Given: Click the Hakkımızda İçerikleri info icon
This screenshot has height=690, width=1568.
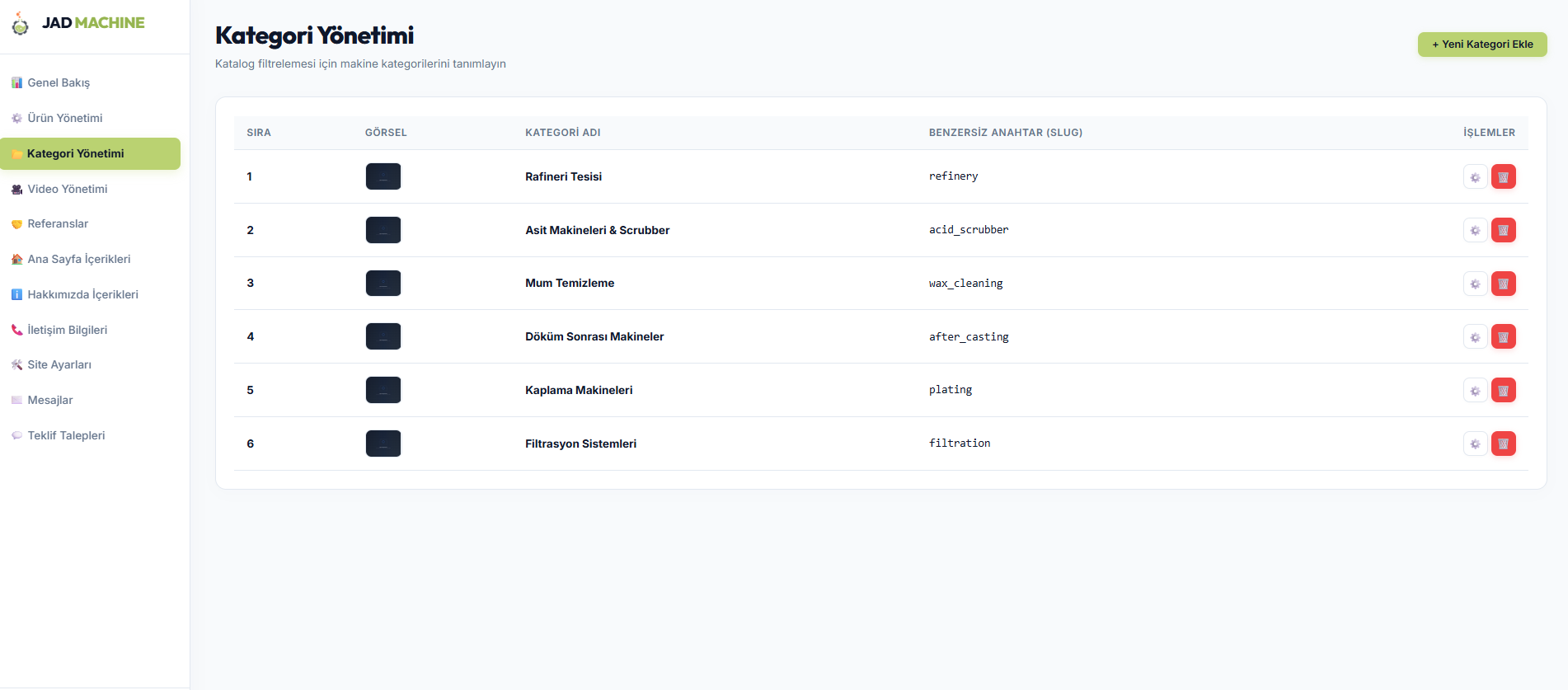Looking at the screenshot, I should [16, 294].
